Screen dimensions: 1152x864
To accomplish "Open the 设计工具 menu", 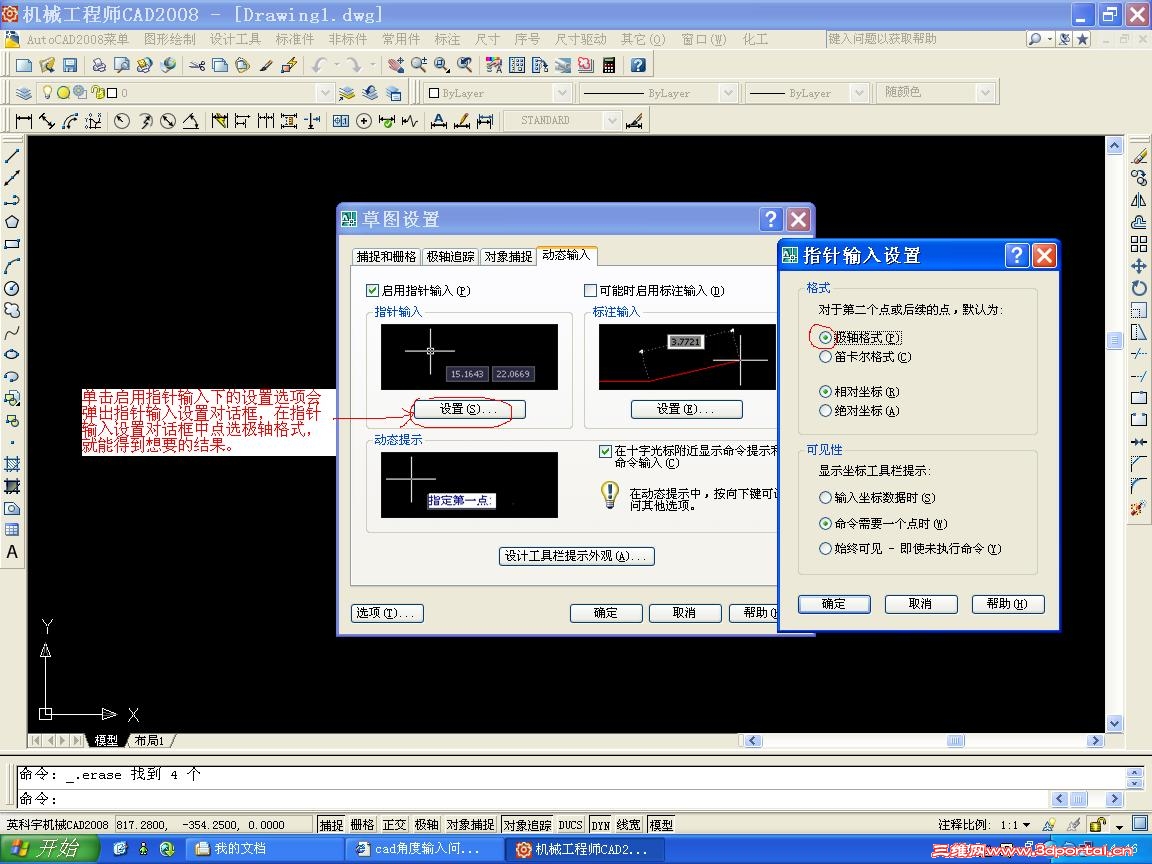I will click(235, 39).
